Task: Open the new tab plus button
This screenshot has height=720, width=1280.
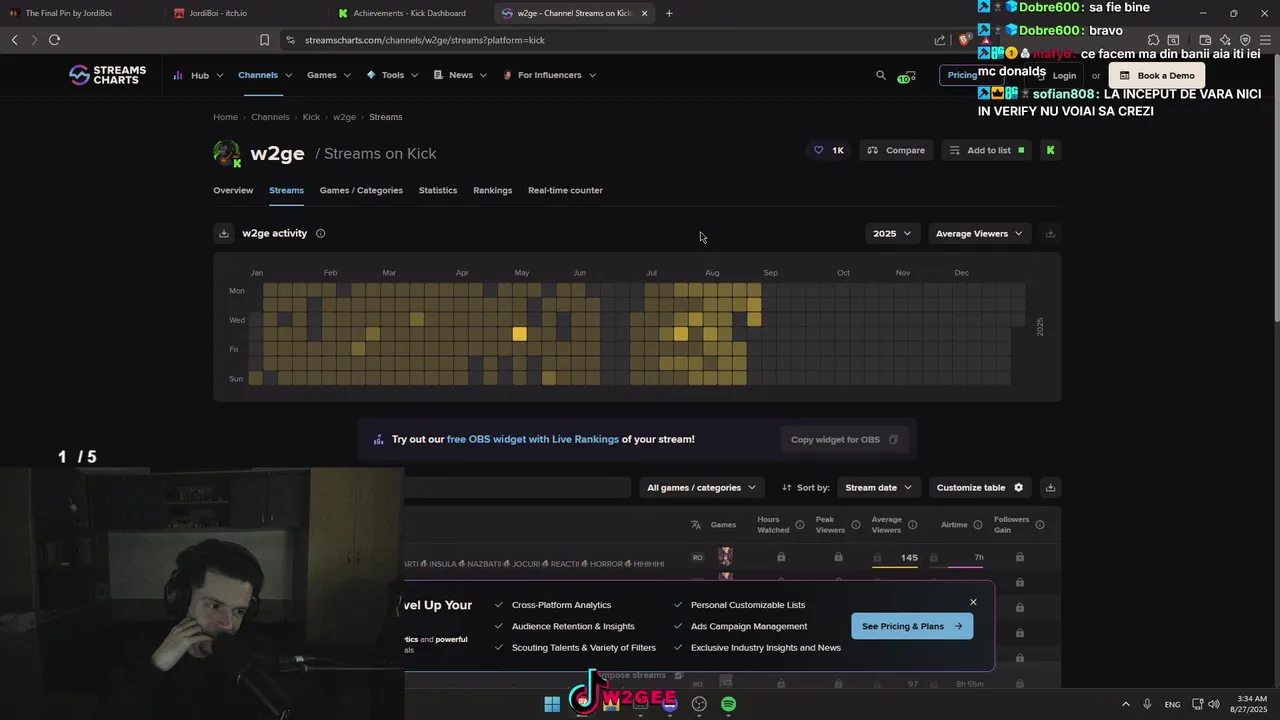Action: click(x=669, y=13)
